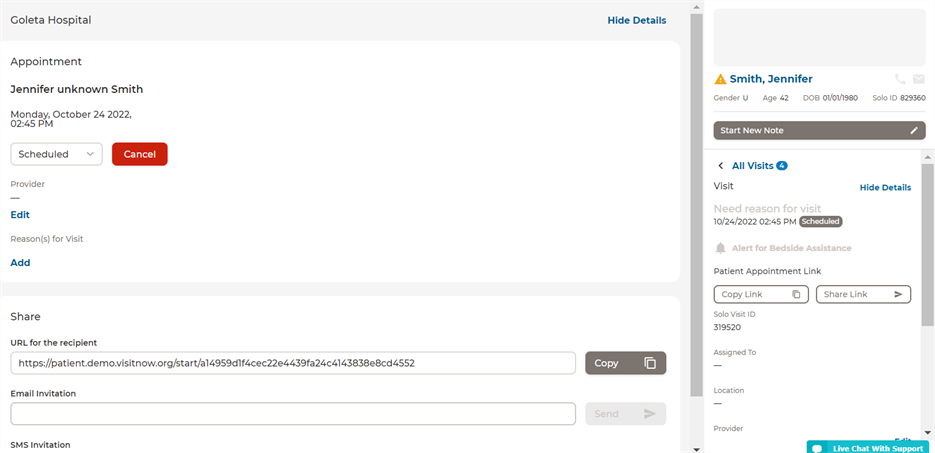935x453 pixels.
Task: Click the chat bubble icon for Live Support
Action: click(x=817, y=448)
